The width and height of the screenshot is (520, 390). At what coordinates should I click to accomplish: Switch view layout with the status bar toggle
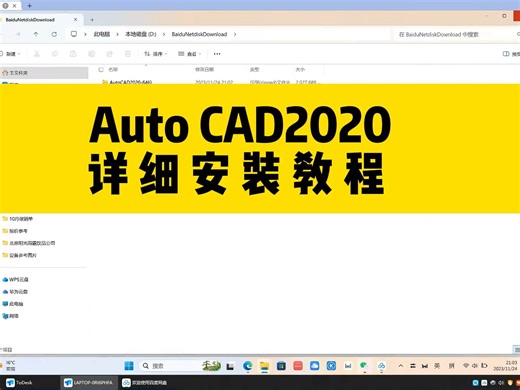(516, 349)
